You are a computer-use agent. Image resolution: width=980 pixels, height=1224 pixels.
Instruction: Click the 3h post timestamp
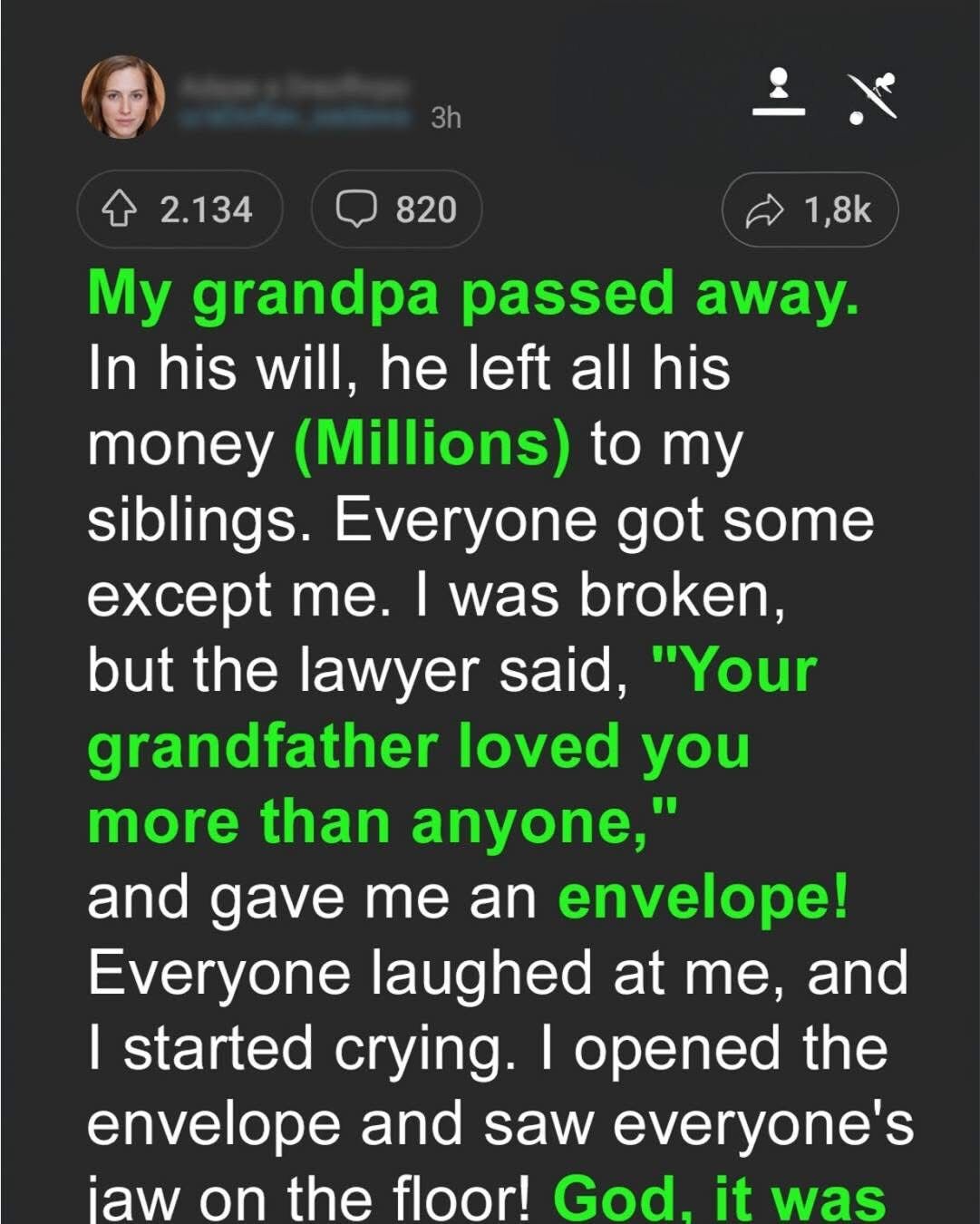pyautogui.click(x=446, y=118)
